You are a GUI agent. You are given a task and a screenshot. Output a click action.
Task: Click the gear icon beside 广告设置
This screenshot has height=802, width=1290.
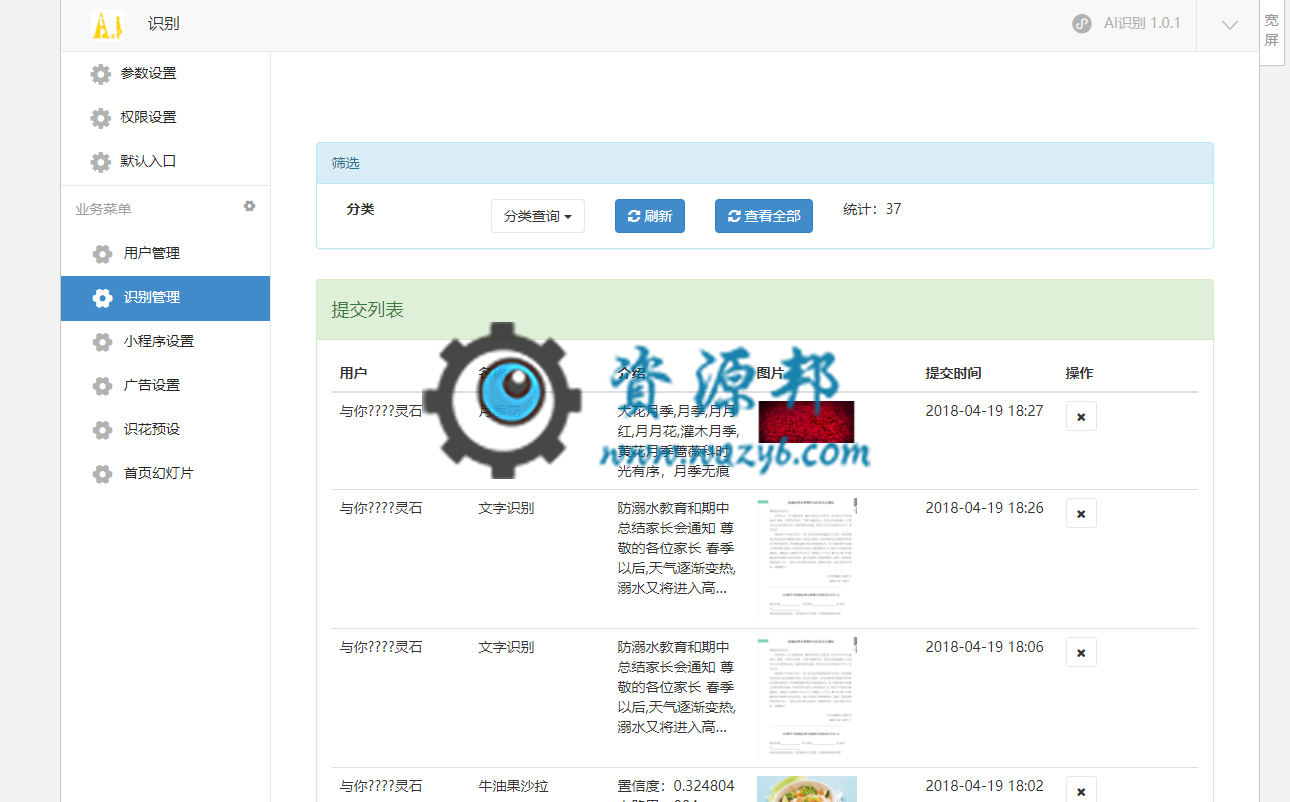click(x=102, y=386)
